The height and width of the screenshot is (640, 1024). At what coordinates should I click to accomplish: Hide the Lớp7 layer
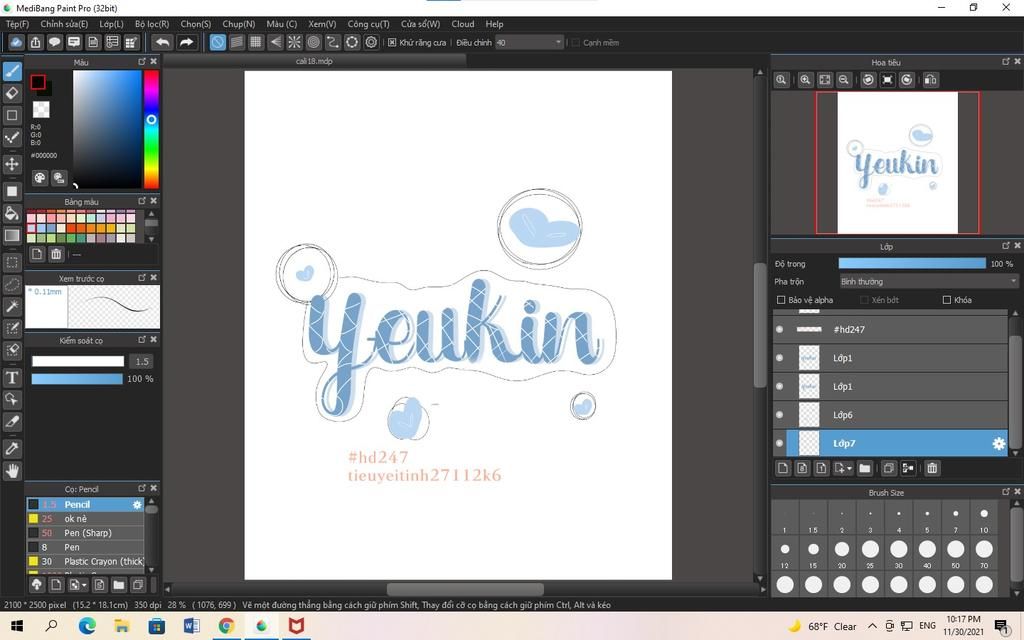pos(779,443)
